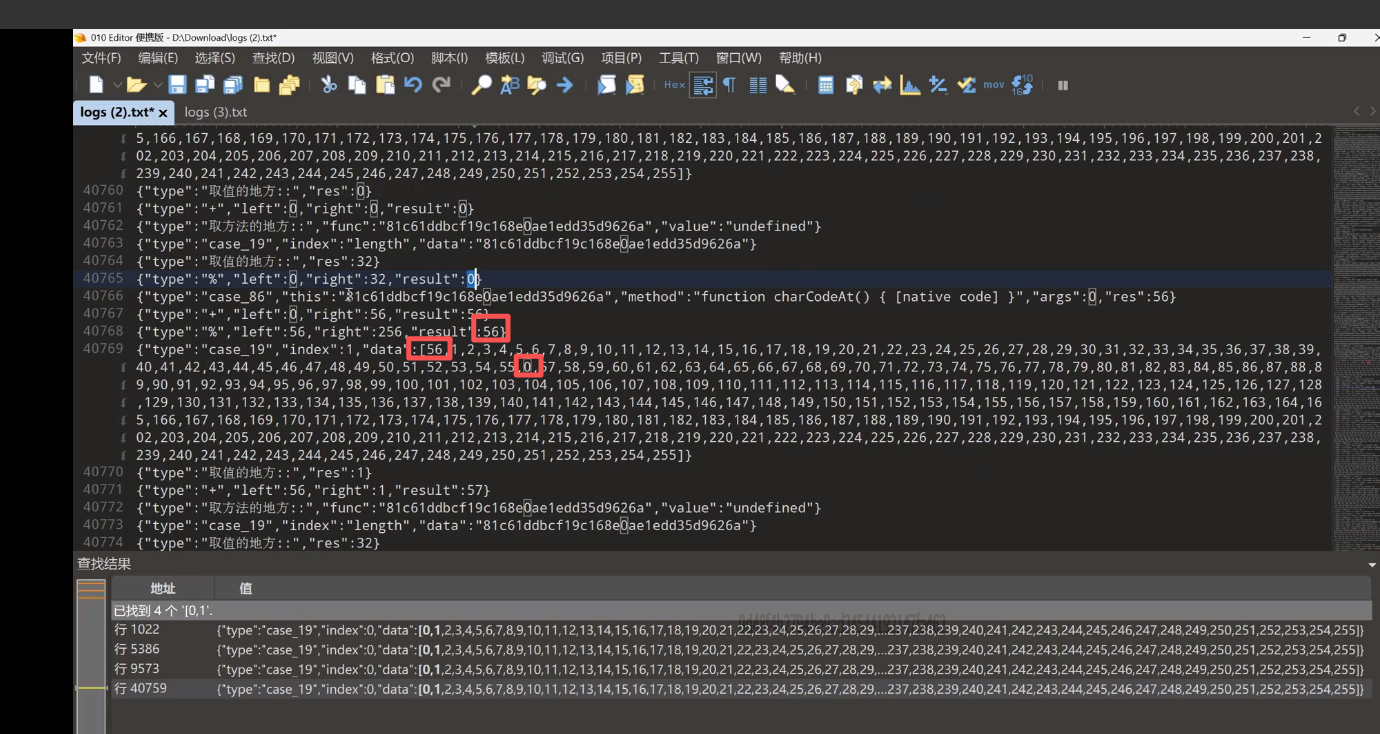
Task: Click the Close file folder icon
Action: click(x=262, y=85)
